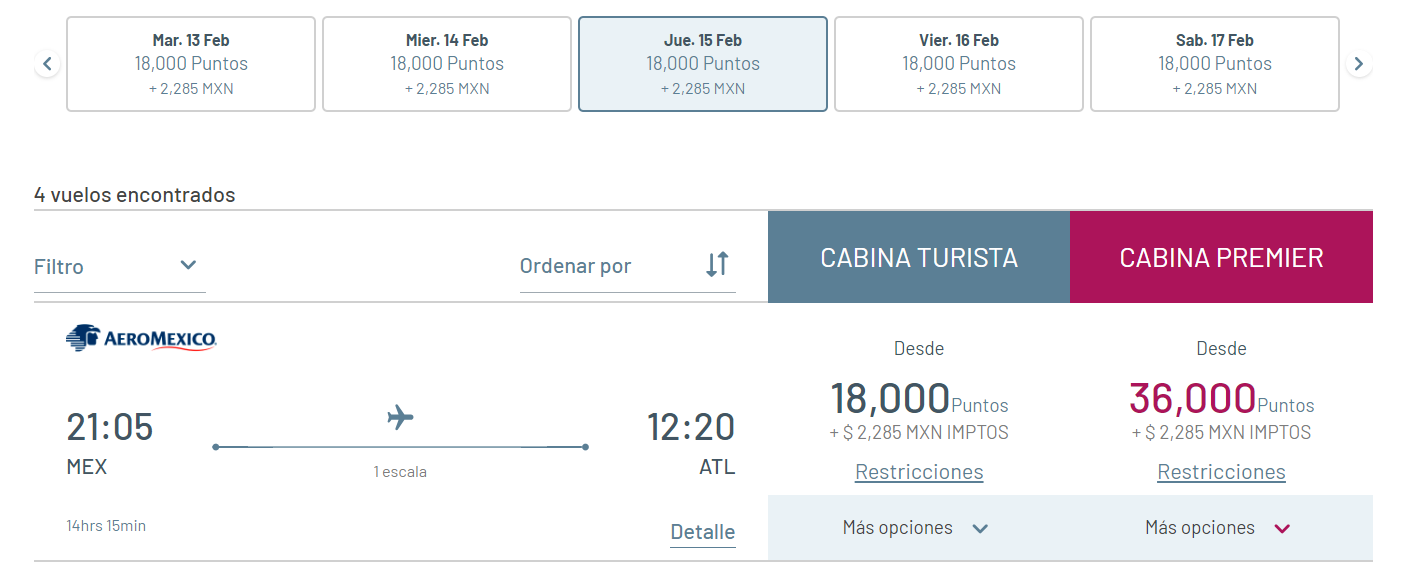Image resolution: width=1402 pixels, height=571 pixels.
Task: Select the Mier. 14 Feb date tab
Action: [447, 64]
